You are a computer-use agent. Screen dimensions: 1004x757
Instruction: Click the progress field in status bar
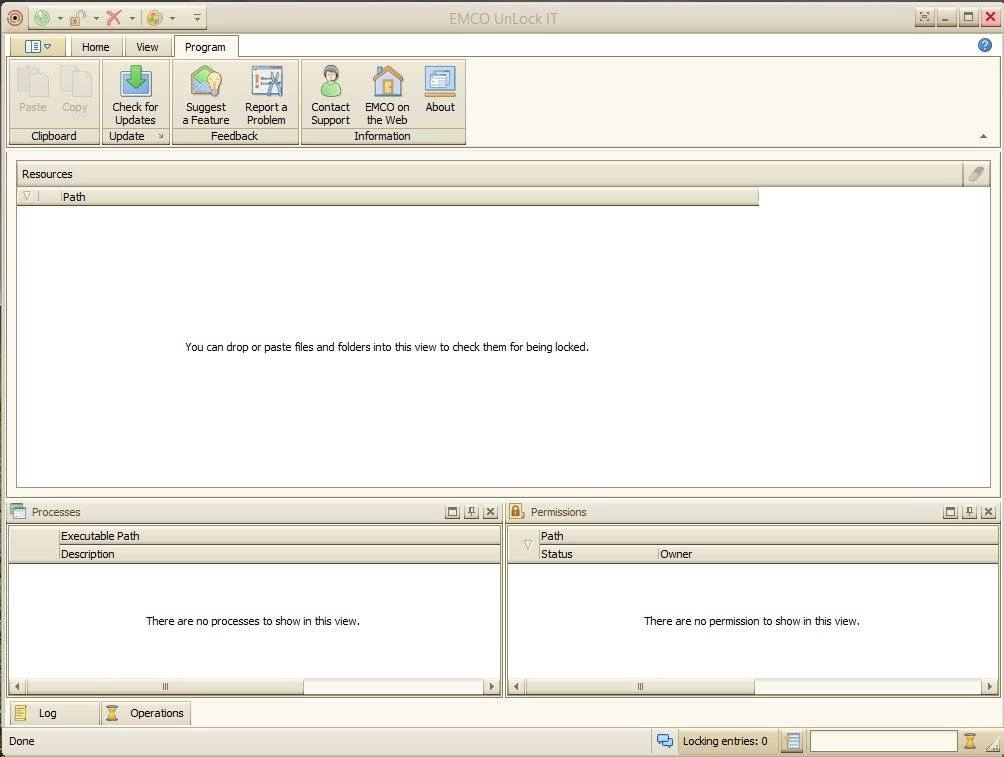point(883,741)
